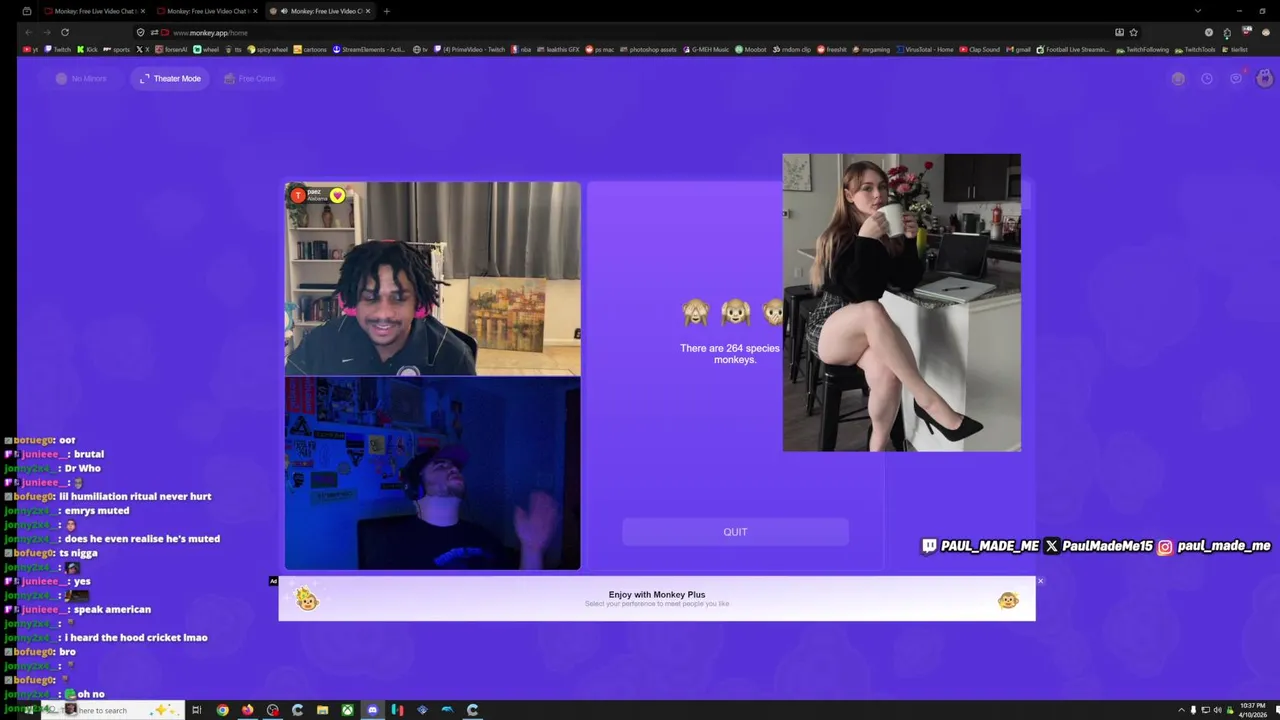Open the tierlist bookmark
Image resolution: width=1280 pixels, height=720 pixels.
(1235, 49)
